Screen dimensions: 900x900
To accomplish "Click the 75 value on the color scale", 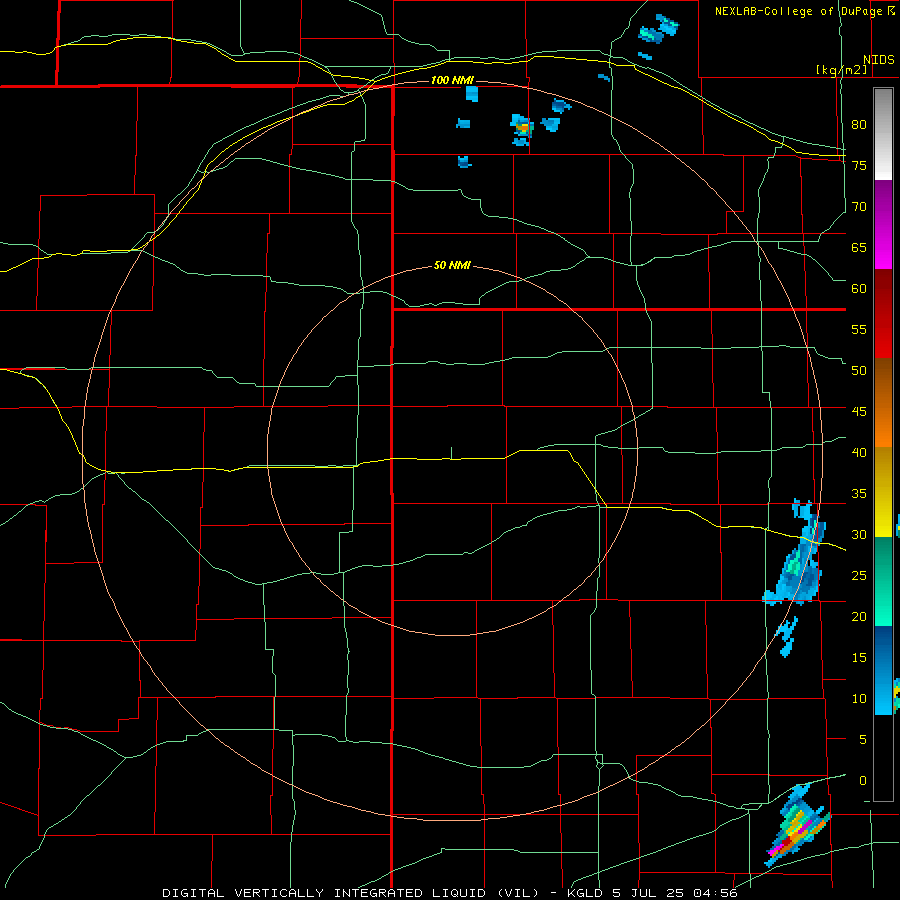I will (859, 165).
